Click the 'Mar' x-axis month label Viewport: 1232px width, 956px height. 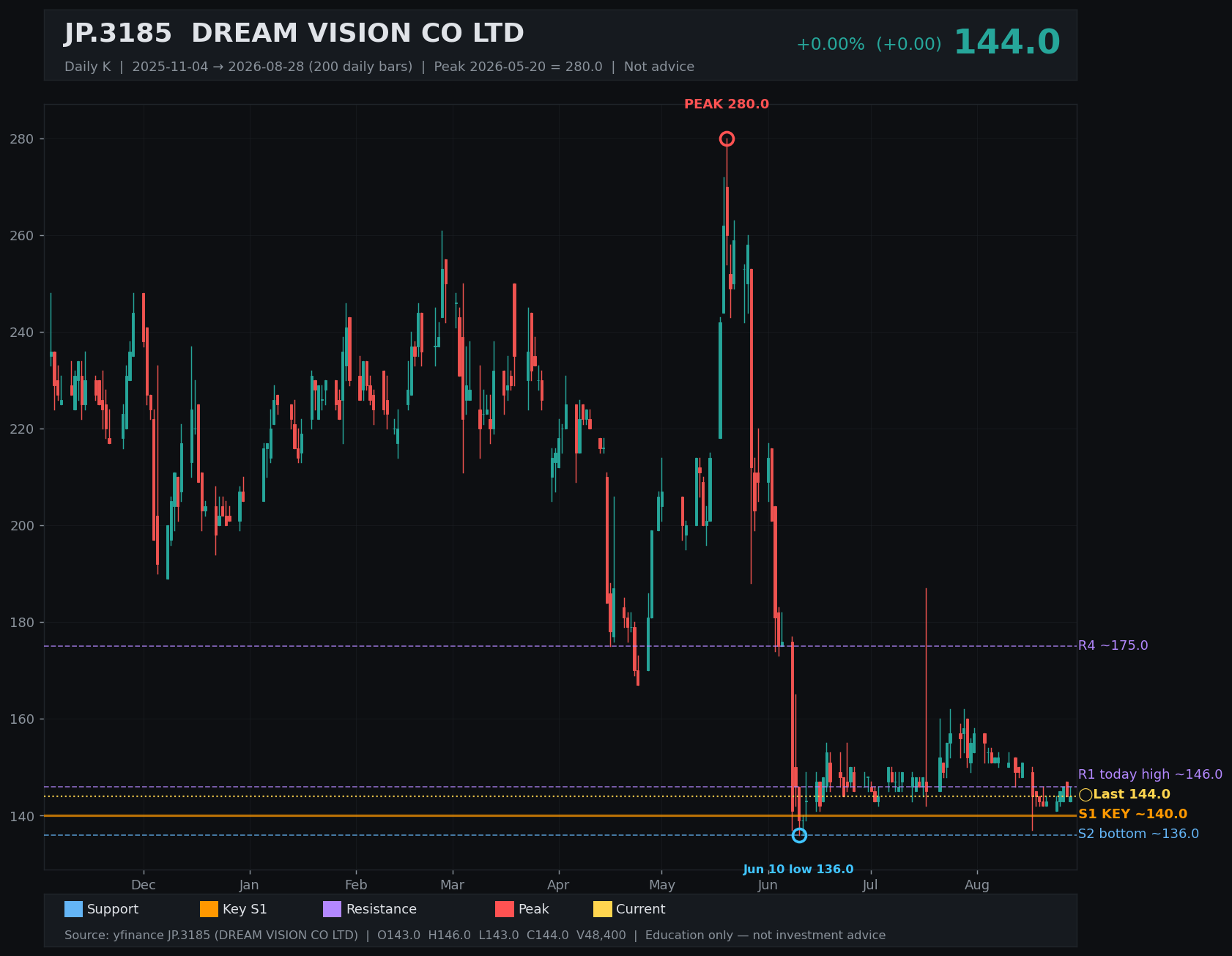coord(453,885)
